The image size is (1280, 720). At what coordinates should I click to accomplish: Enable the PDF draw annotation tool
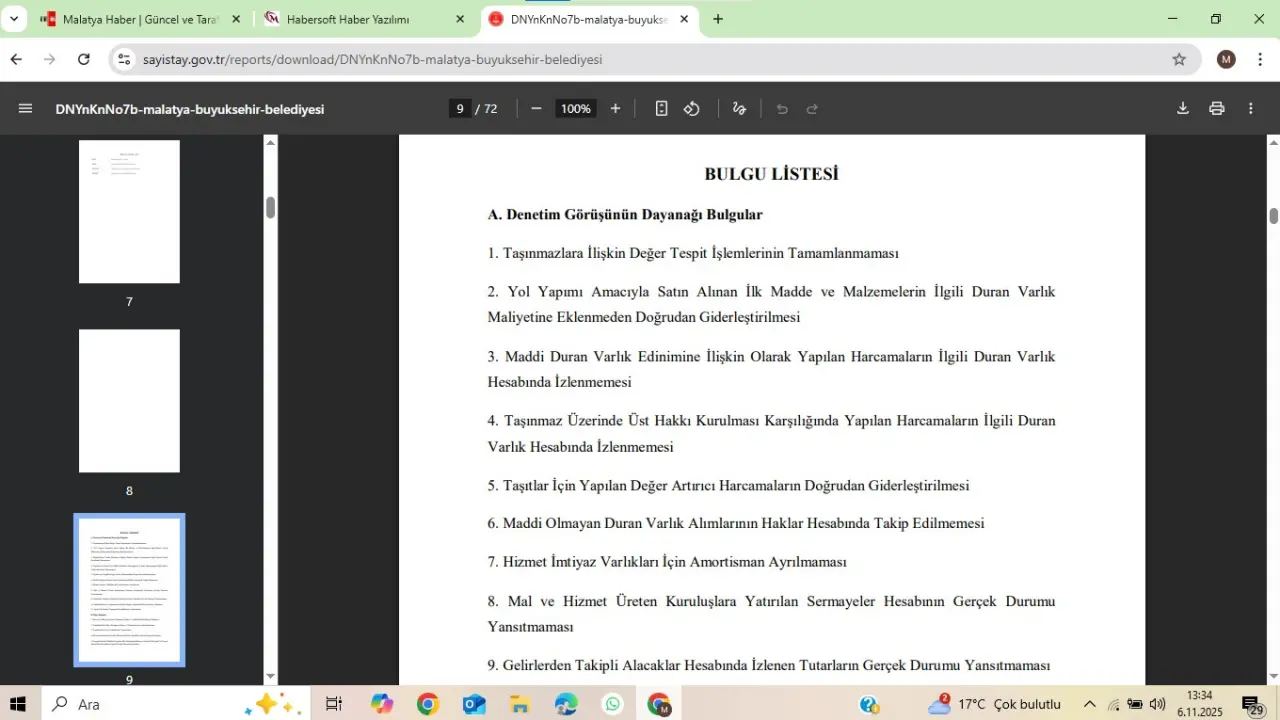coord(739,109)
